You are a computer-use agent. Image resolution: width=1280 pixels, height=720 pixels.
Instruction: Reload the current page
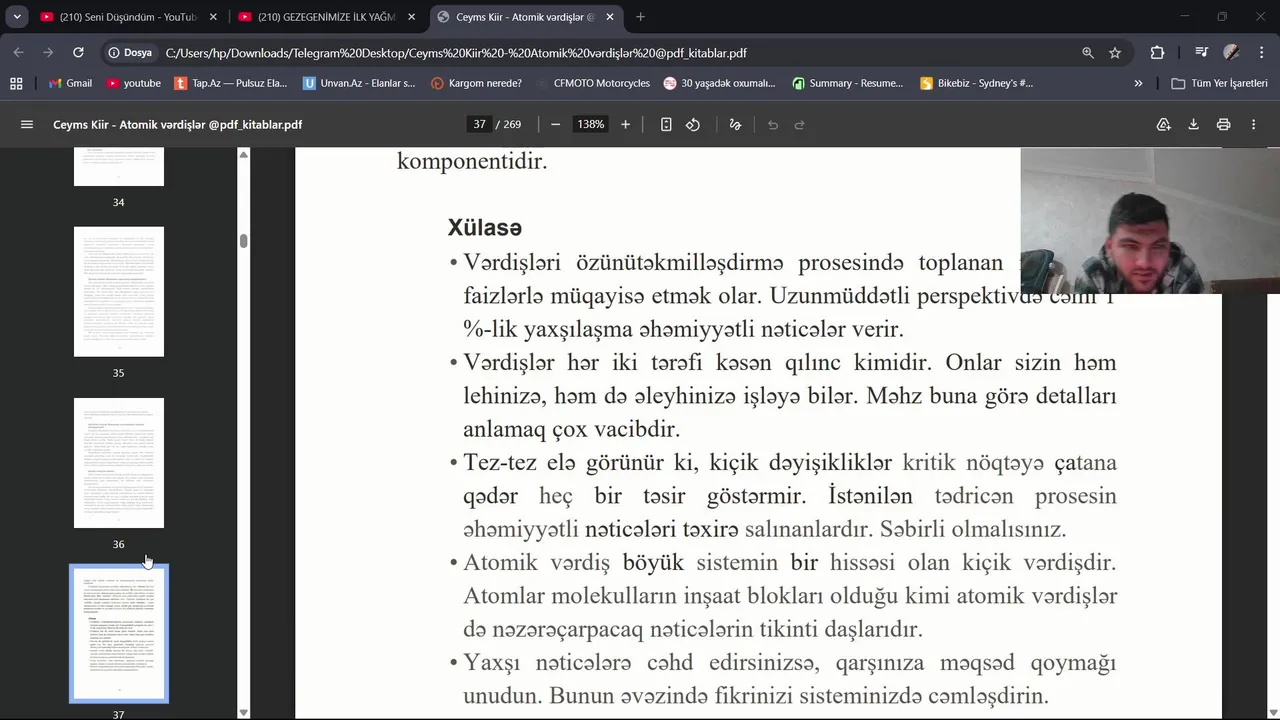click(78, 53)
